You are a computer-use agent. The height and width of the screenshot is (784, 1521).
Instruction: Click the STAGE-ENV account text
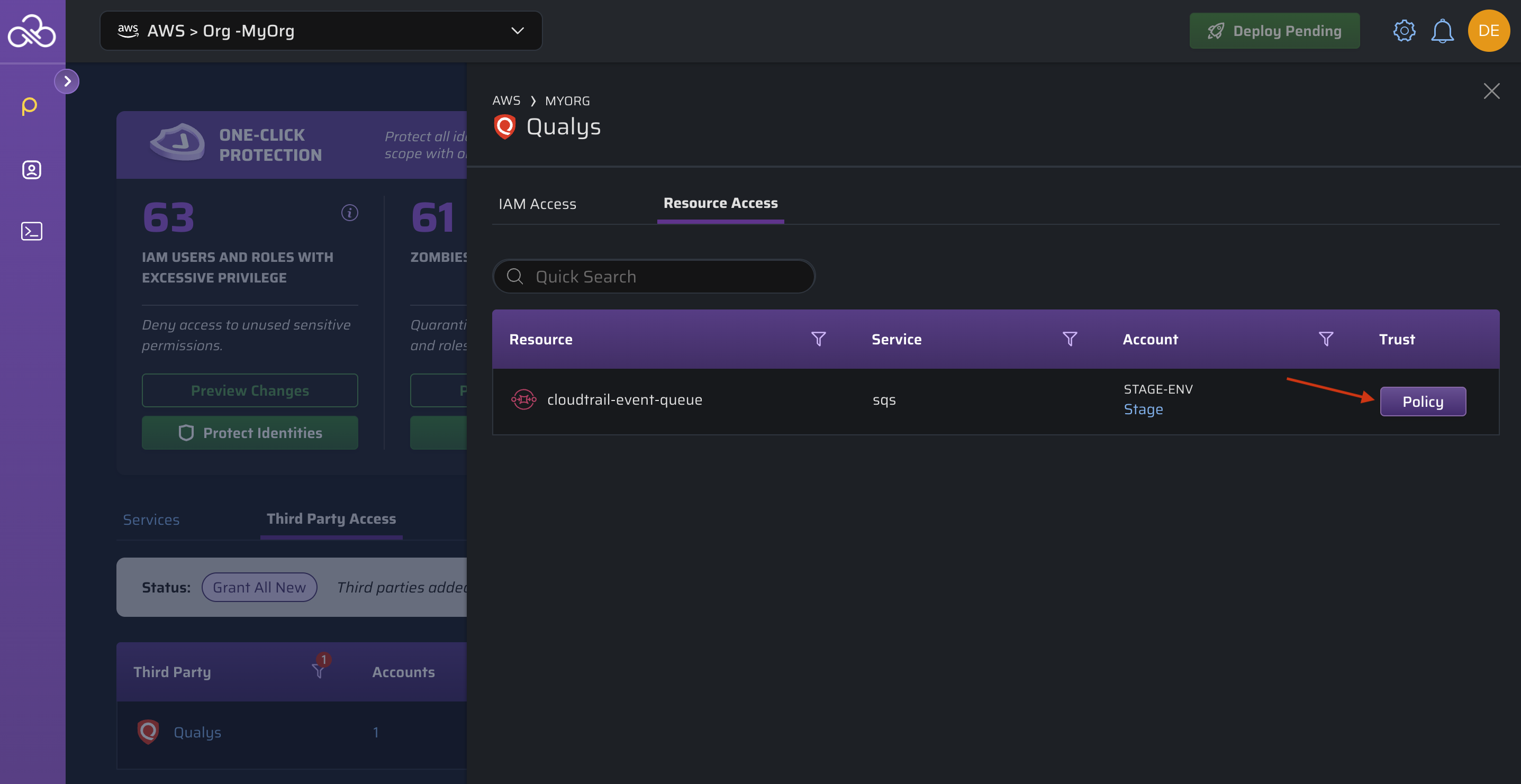click(1158, 389)
